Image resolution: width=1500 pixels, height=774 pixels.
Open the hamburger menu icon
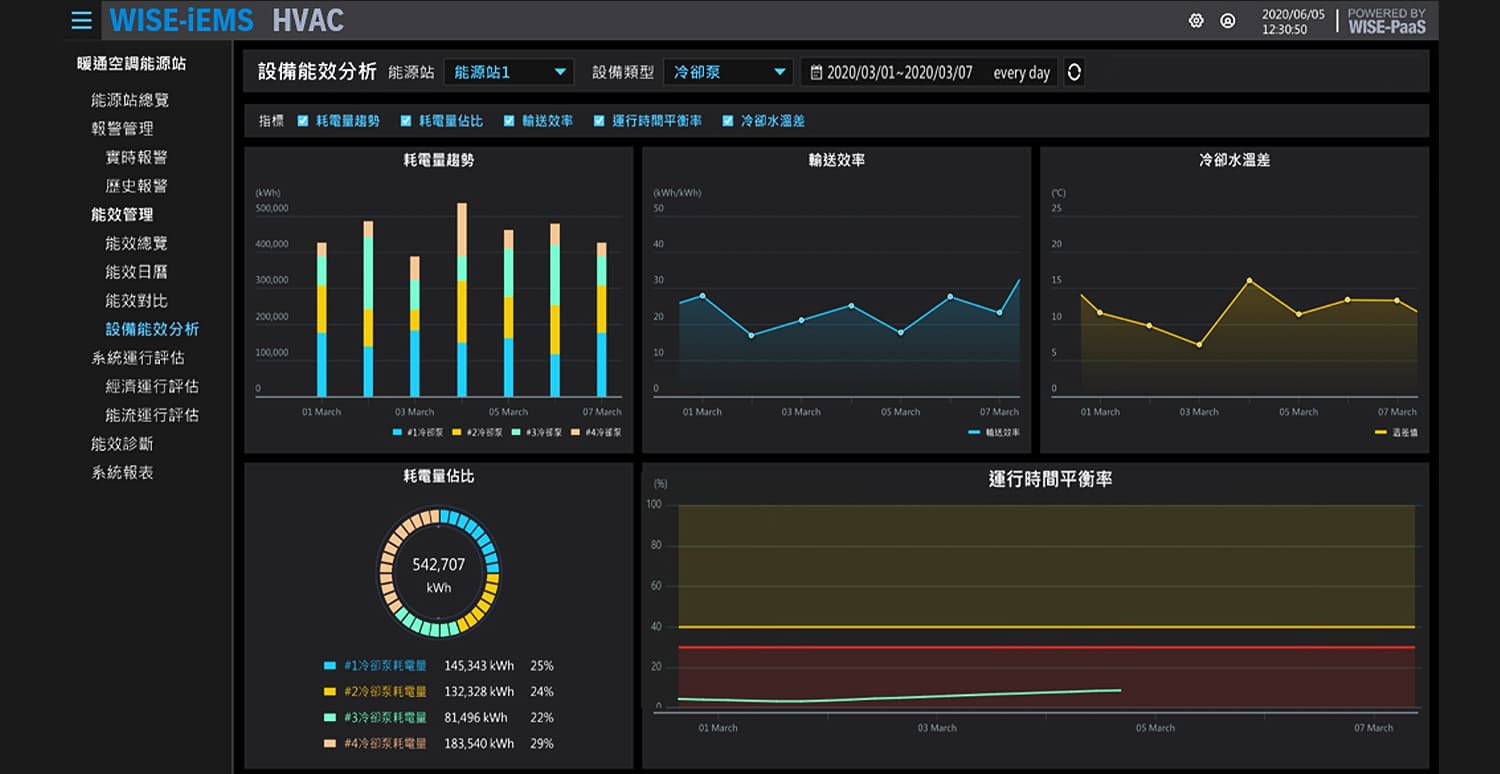tap(82, 20)
